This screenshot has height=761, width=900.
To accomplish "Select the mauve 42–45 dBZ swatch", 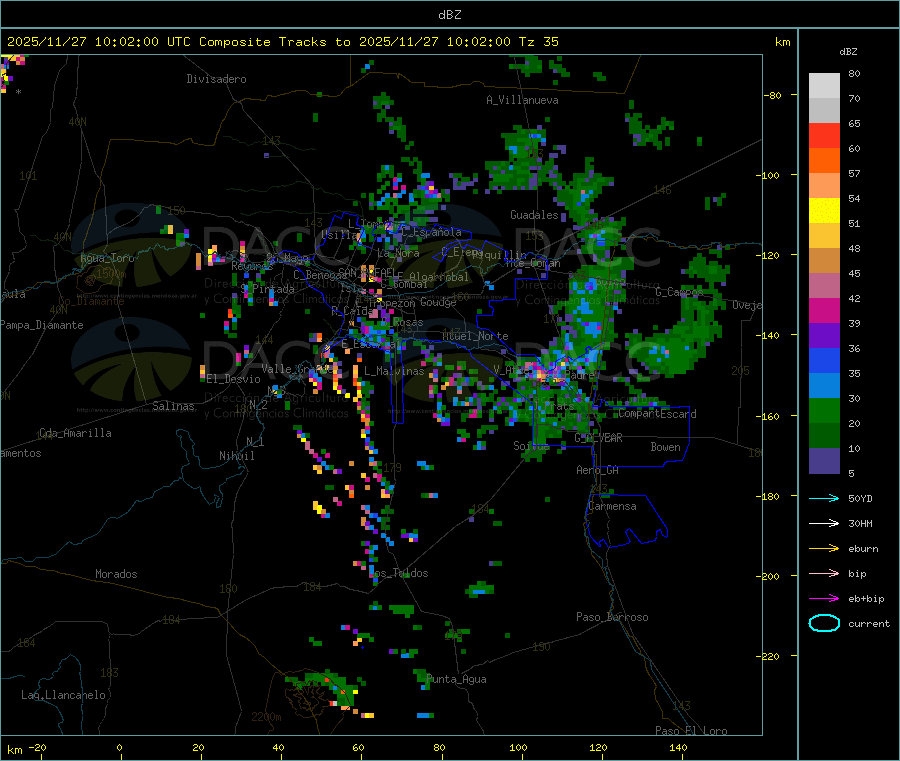I will [x=824, y=286].
